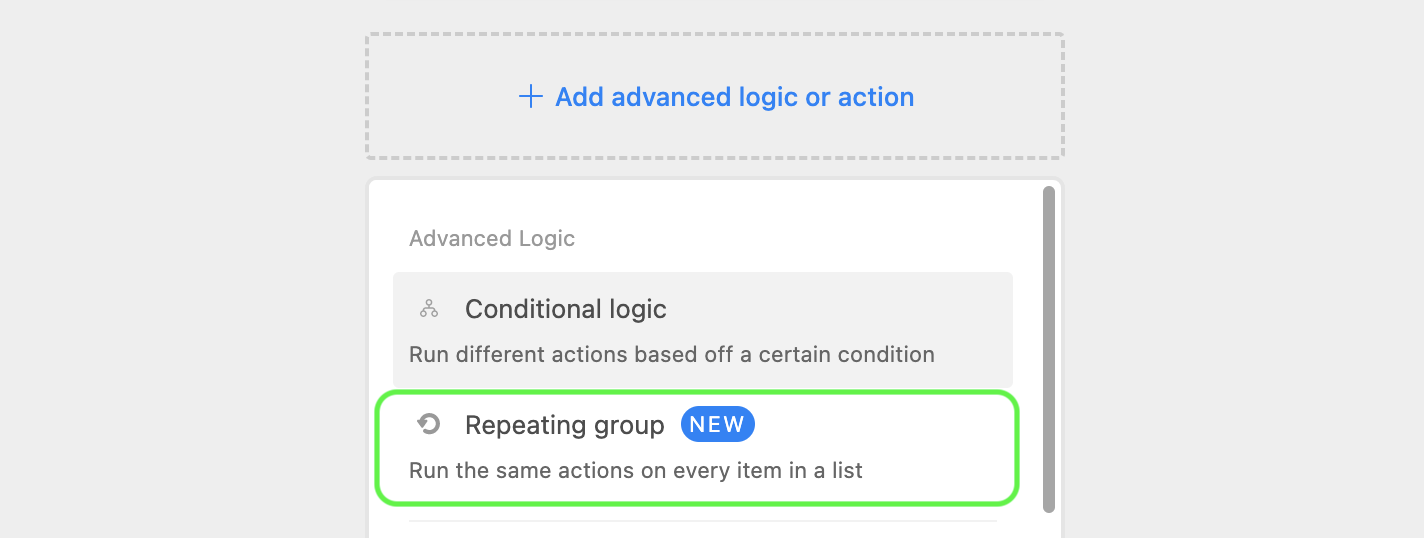This screenshot has height=538, width=1424.
Task: Click the "Conditional logic" title text
Action: click(566, 309)
